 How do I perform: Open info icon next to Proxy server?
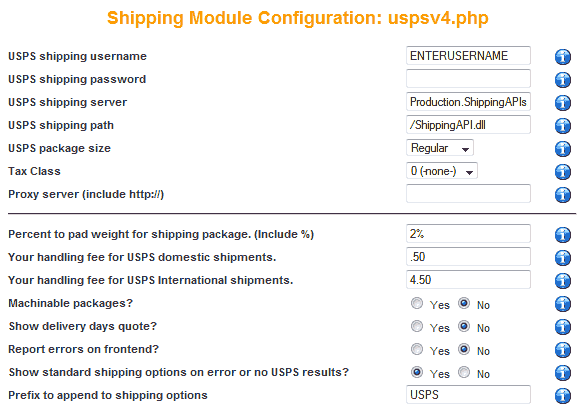tap(562, 195)
